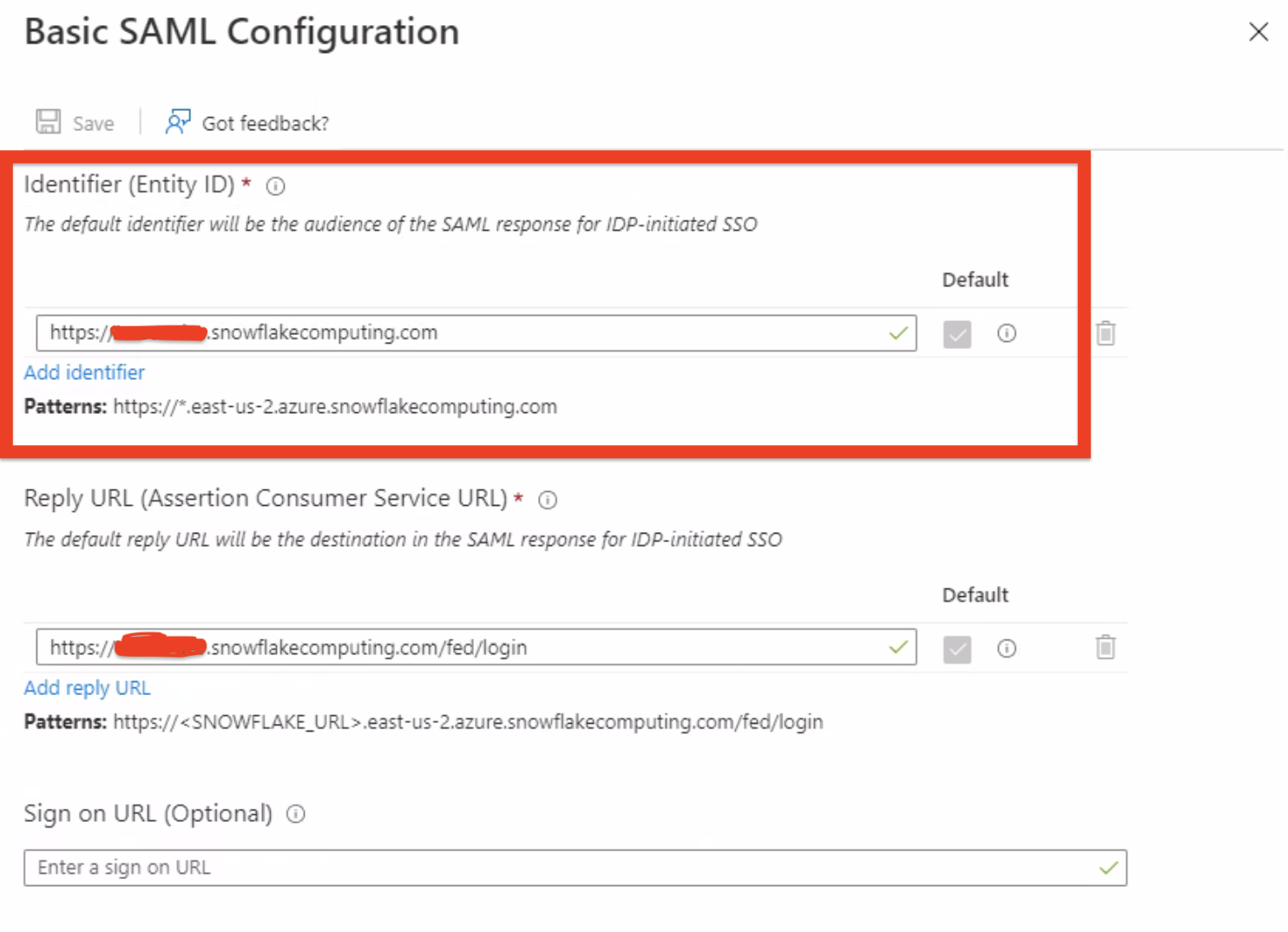The height and width of the screenshot is (932, 1288).
Task: Focus the Identifier snowflakecomputing.com URL field
Action: click(476, 333)
